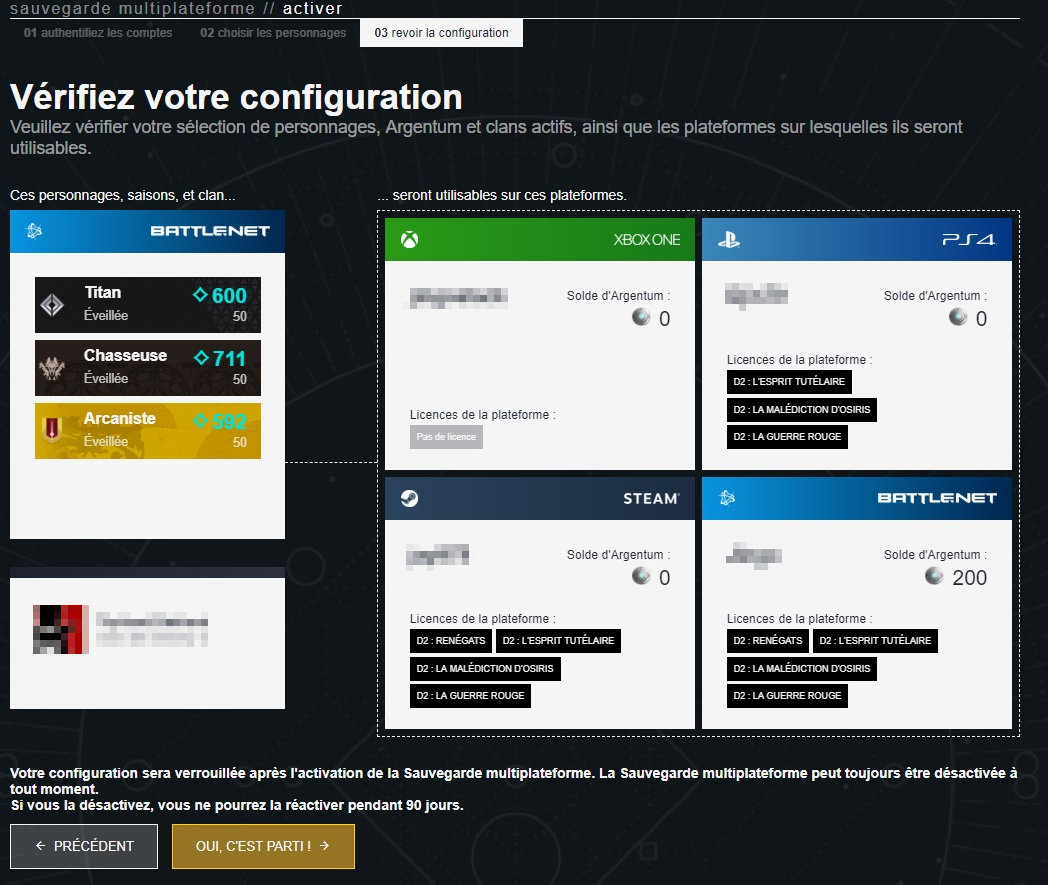Click the clan banner thumbnail

(61, 629)
